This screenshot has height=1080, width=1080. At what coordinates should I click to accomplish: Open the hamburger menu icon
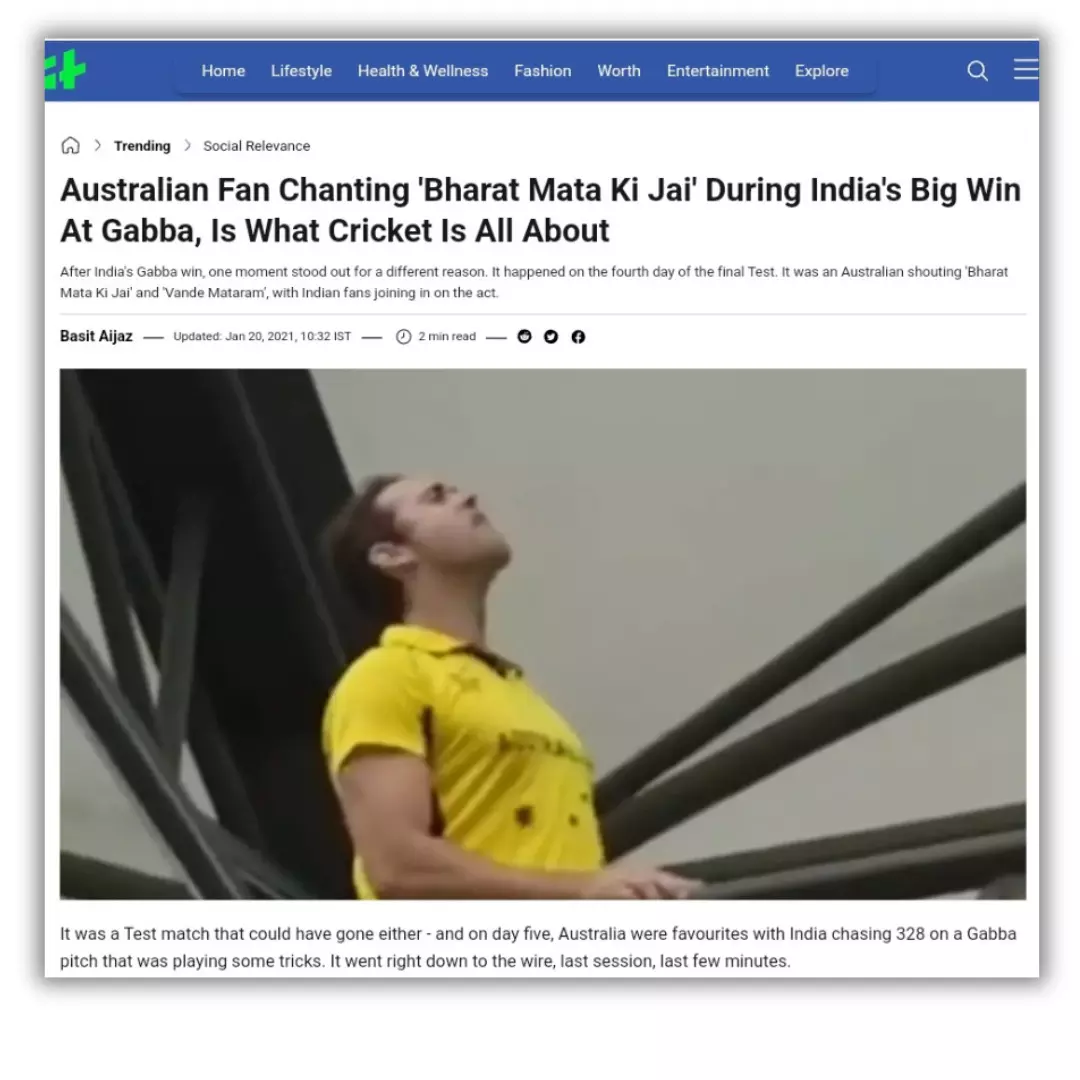(x=1026, y=70)
